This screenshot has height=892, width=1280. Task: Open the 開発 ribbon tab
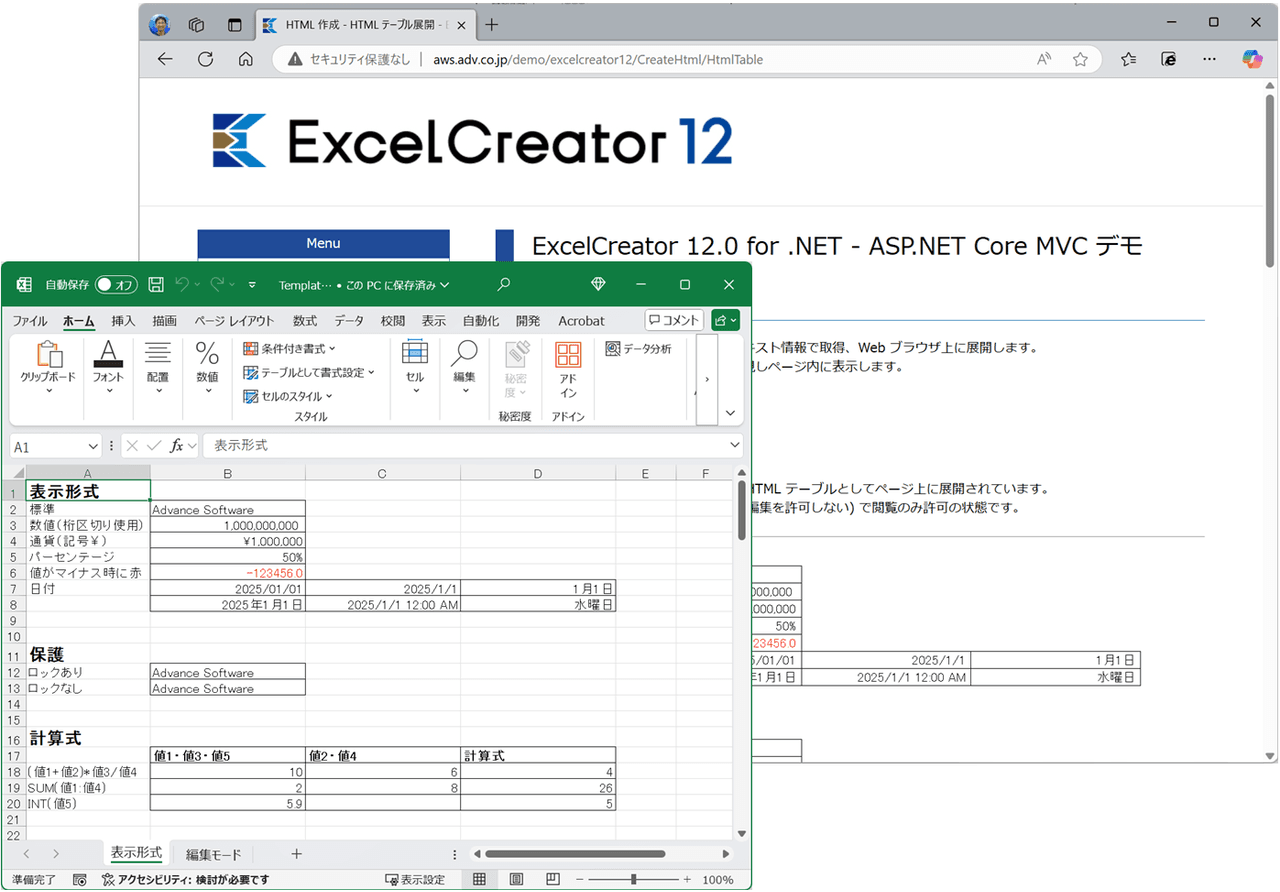point(528,321)
